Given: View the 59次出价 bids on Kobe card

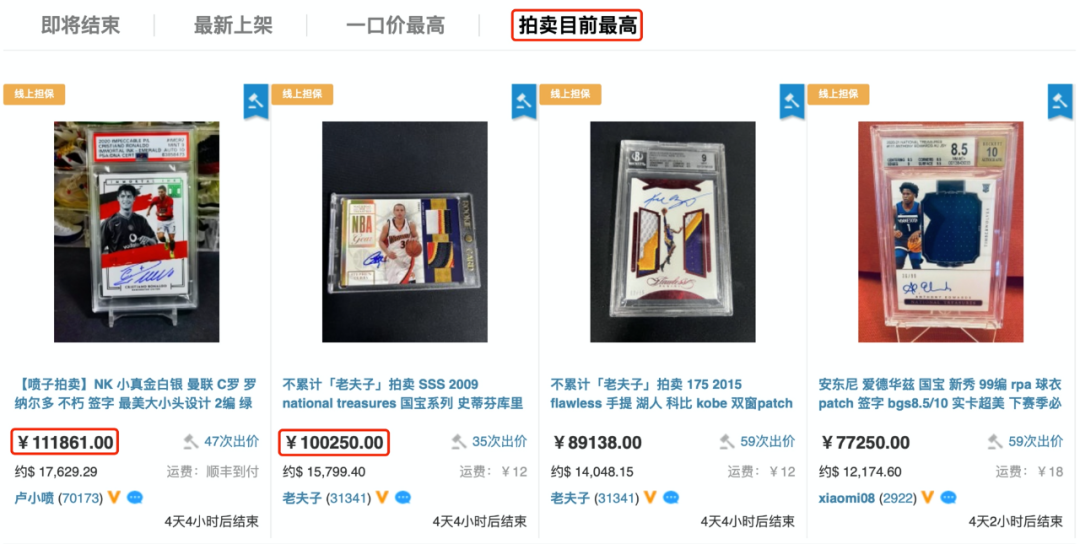Looking at the screenshot, I should (767, 441).
